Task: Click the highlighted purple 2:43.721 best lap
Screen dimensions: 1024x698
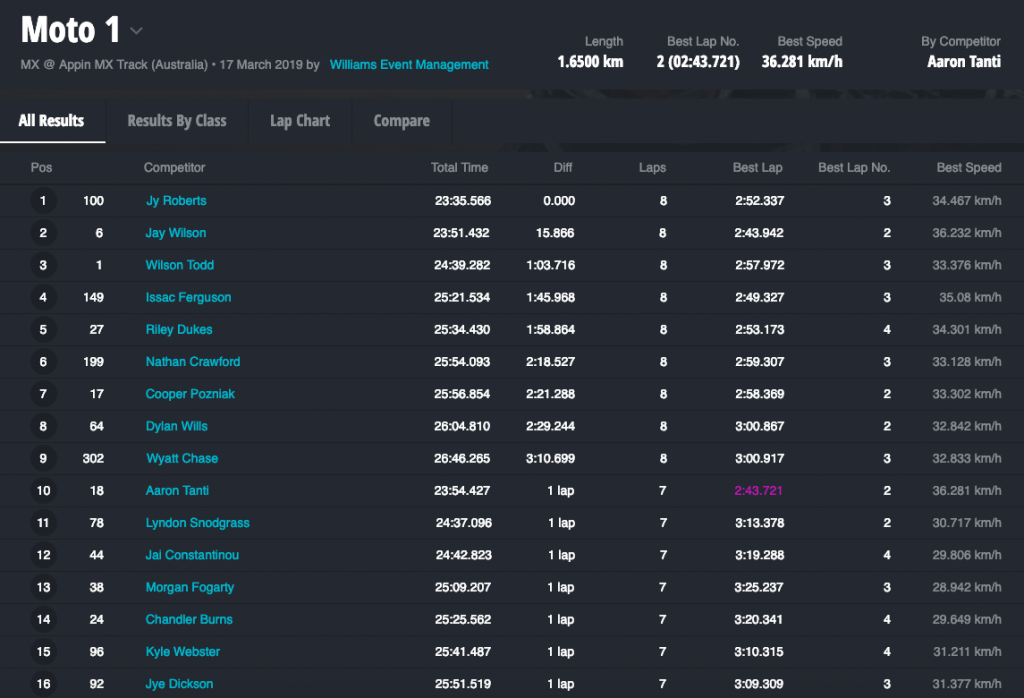Action: [x=759, y=491]
